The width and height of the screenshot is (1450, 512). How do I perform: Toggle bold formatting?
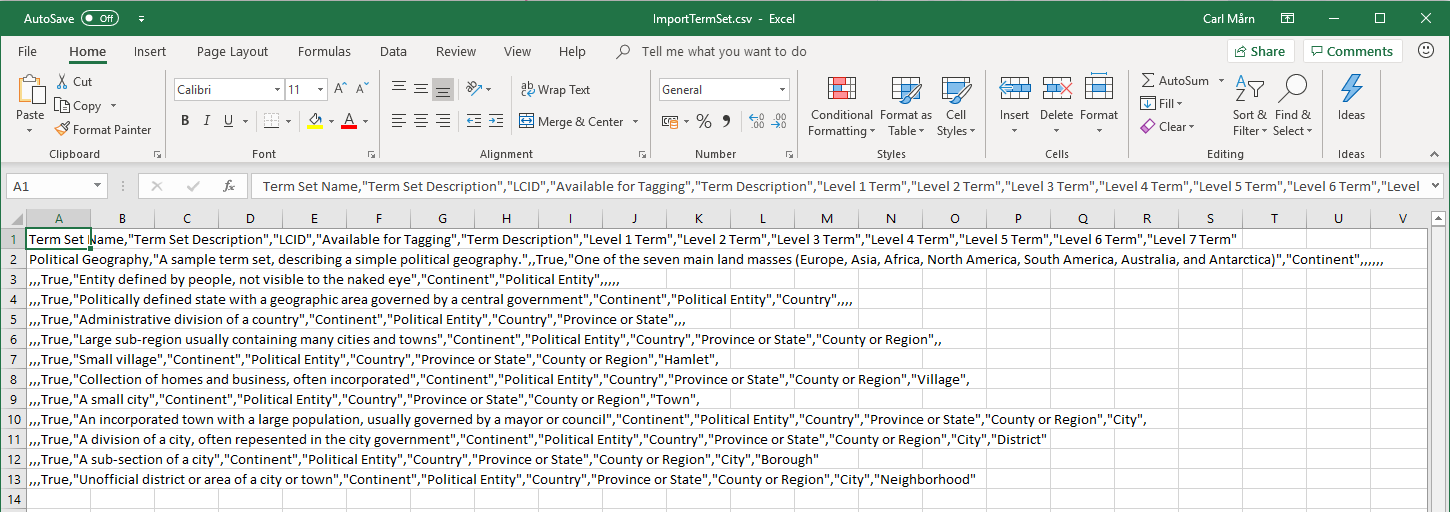pos(185,121)
